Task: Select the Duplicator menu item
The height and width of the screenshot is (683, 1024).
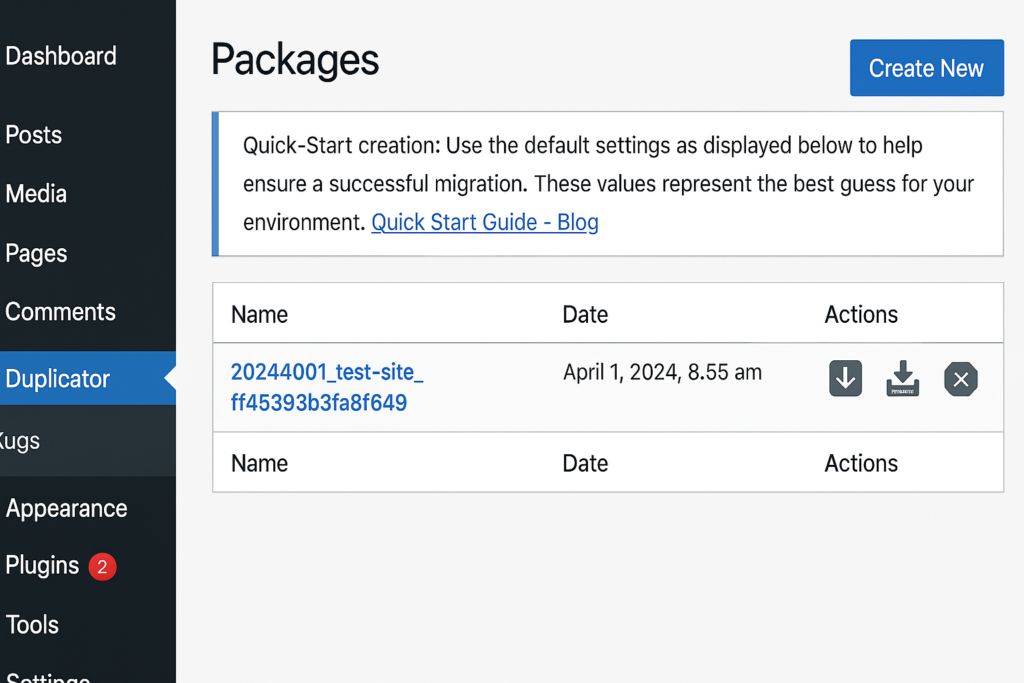Action: tap(58, 379)
